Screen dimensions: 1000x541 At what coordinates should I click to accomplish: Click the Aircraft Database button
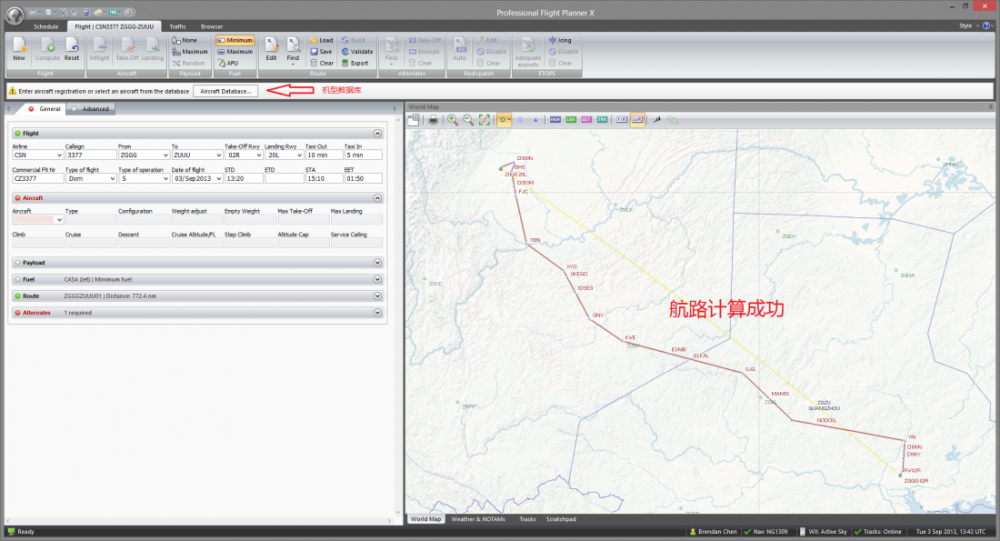tap(226, 91)
